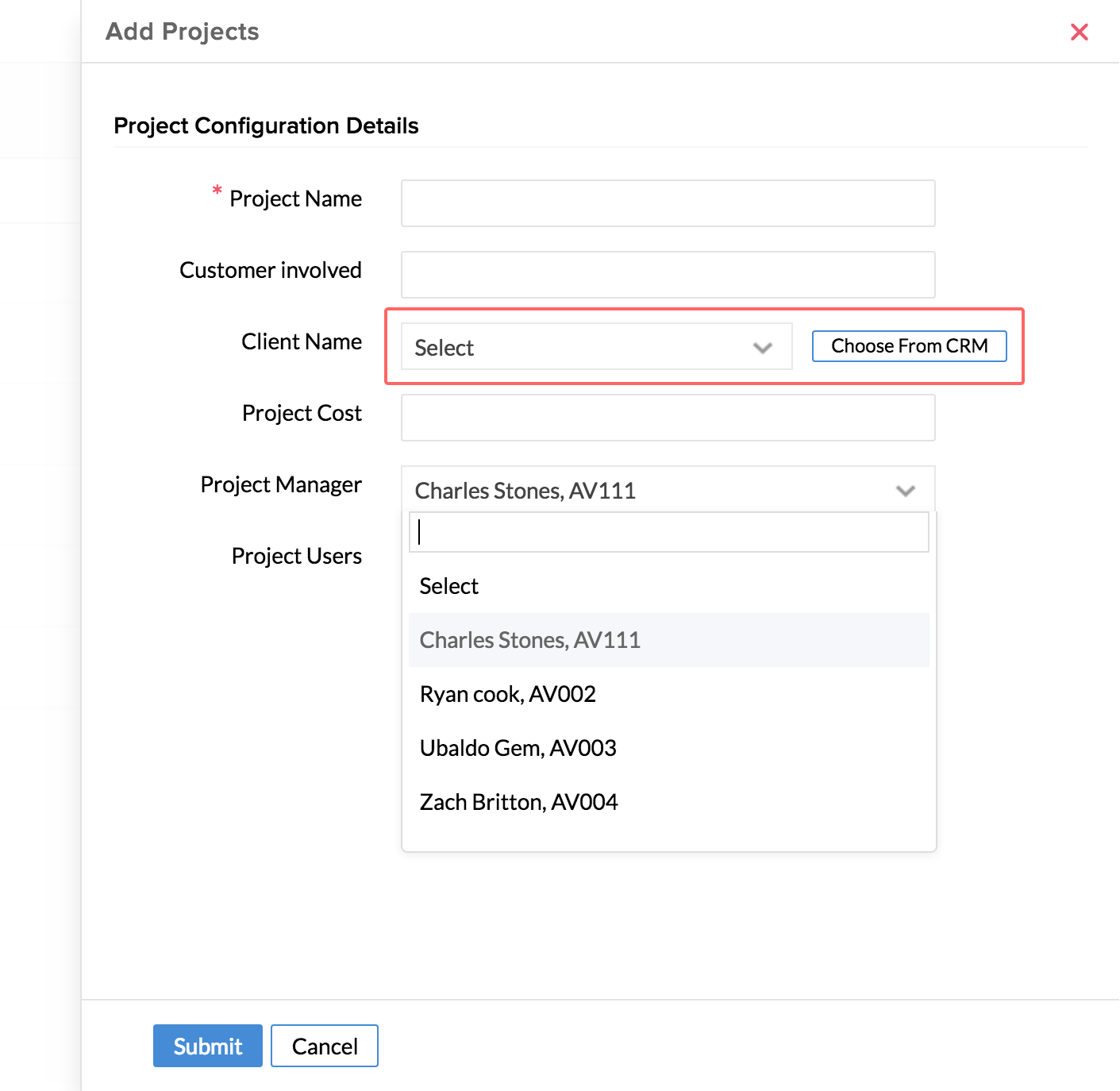Viewport: 1120px width, 1091px height.
Task: Focus the Customer involved input box
Action: (x=668, y=275)
